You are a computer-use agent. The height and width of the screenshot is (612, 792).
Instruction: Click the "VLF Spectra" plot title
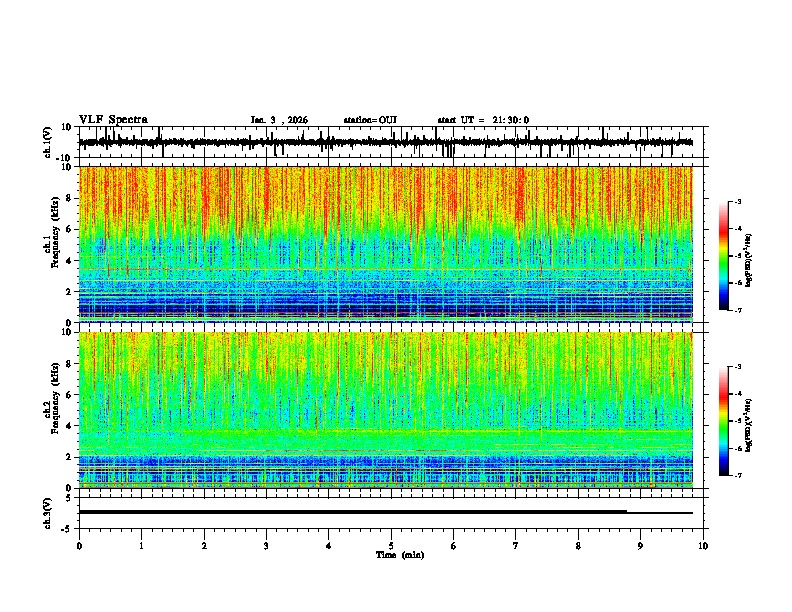(114, 120)
